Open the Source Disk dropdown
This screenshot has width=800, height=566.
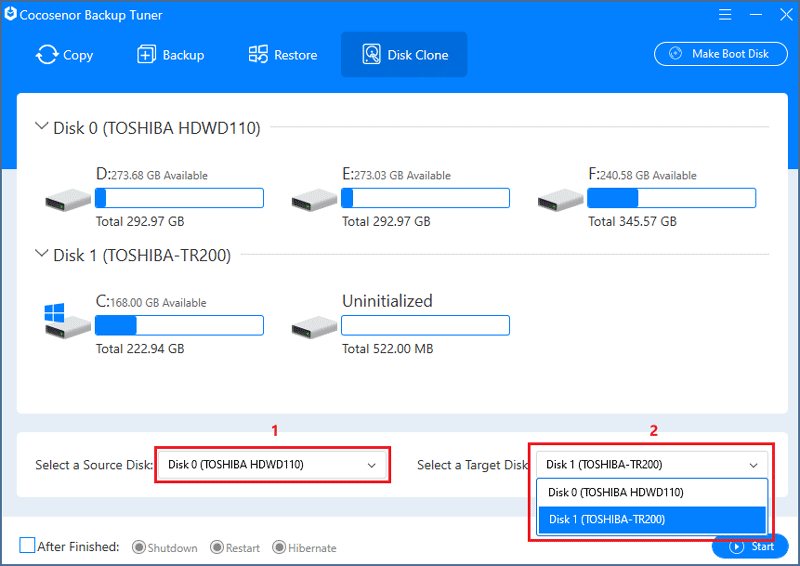point(272,464)
